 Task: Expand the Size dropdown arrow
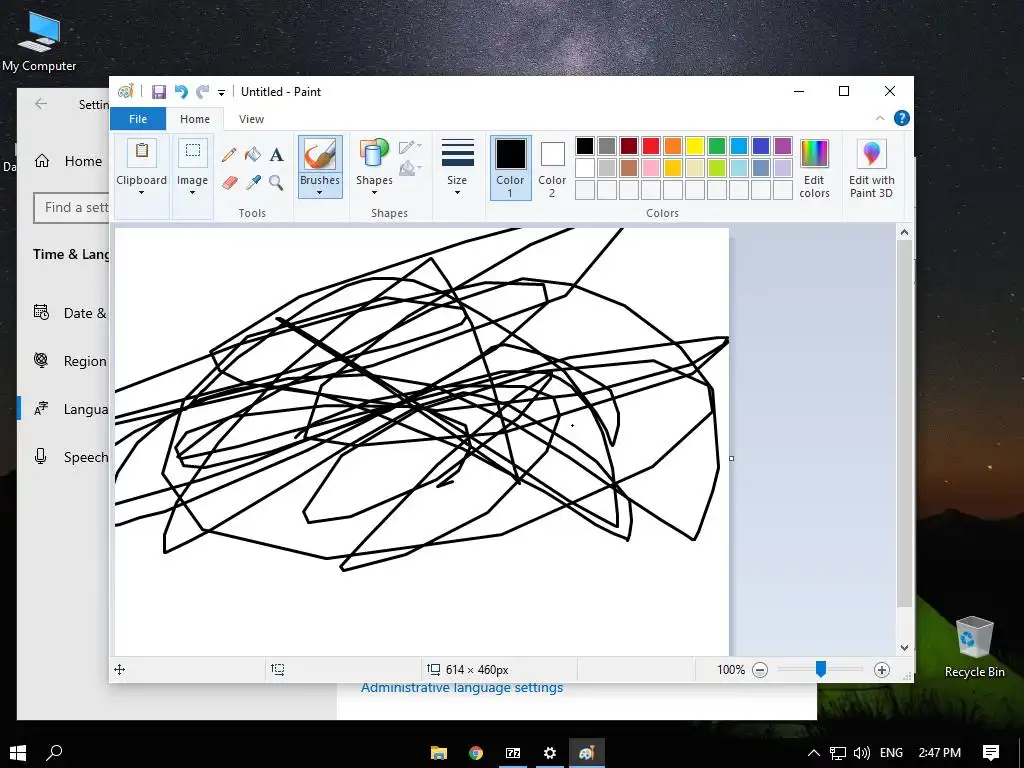tap(457, 193)
